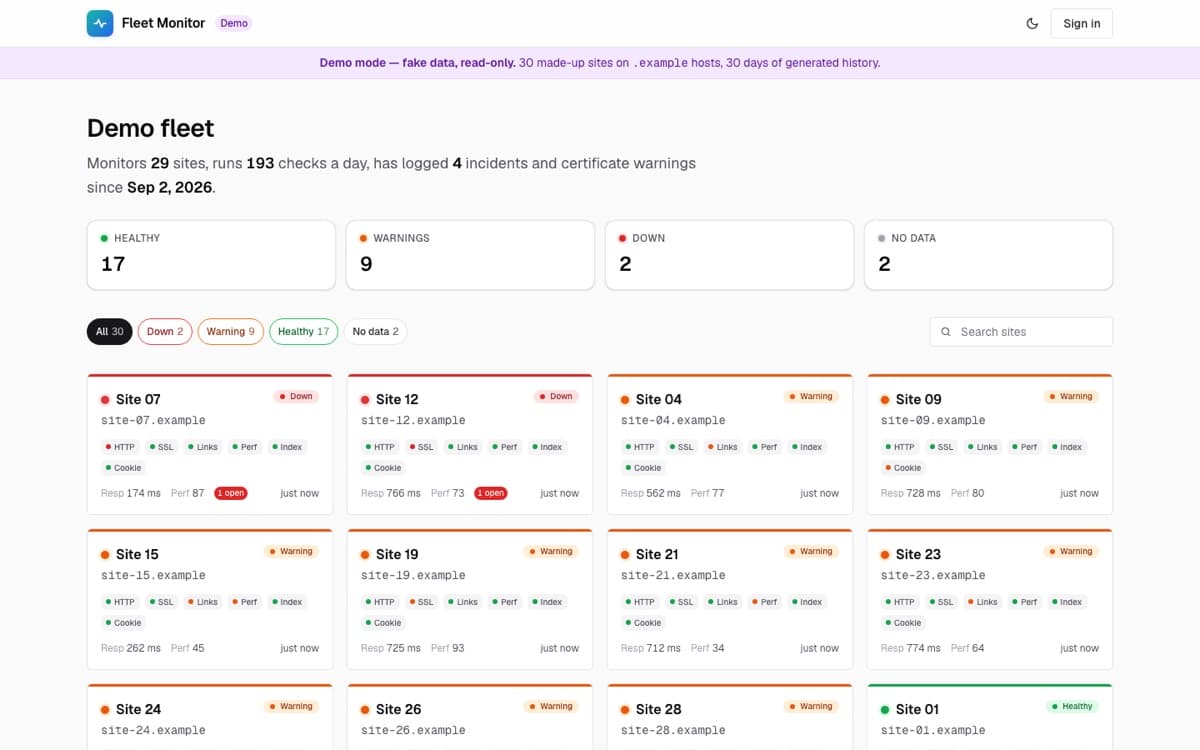Toggle dark mode moon icon
Screen dimensions: 1200x750
(x=1032, y=23)
